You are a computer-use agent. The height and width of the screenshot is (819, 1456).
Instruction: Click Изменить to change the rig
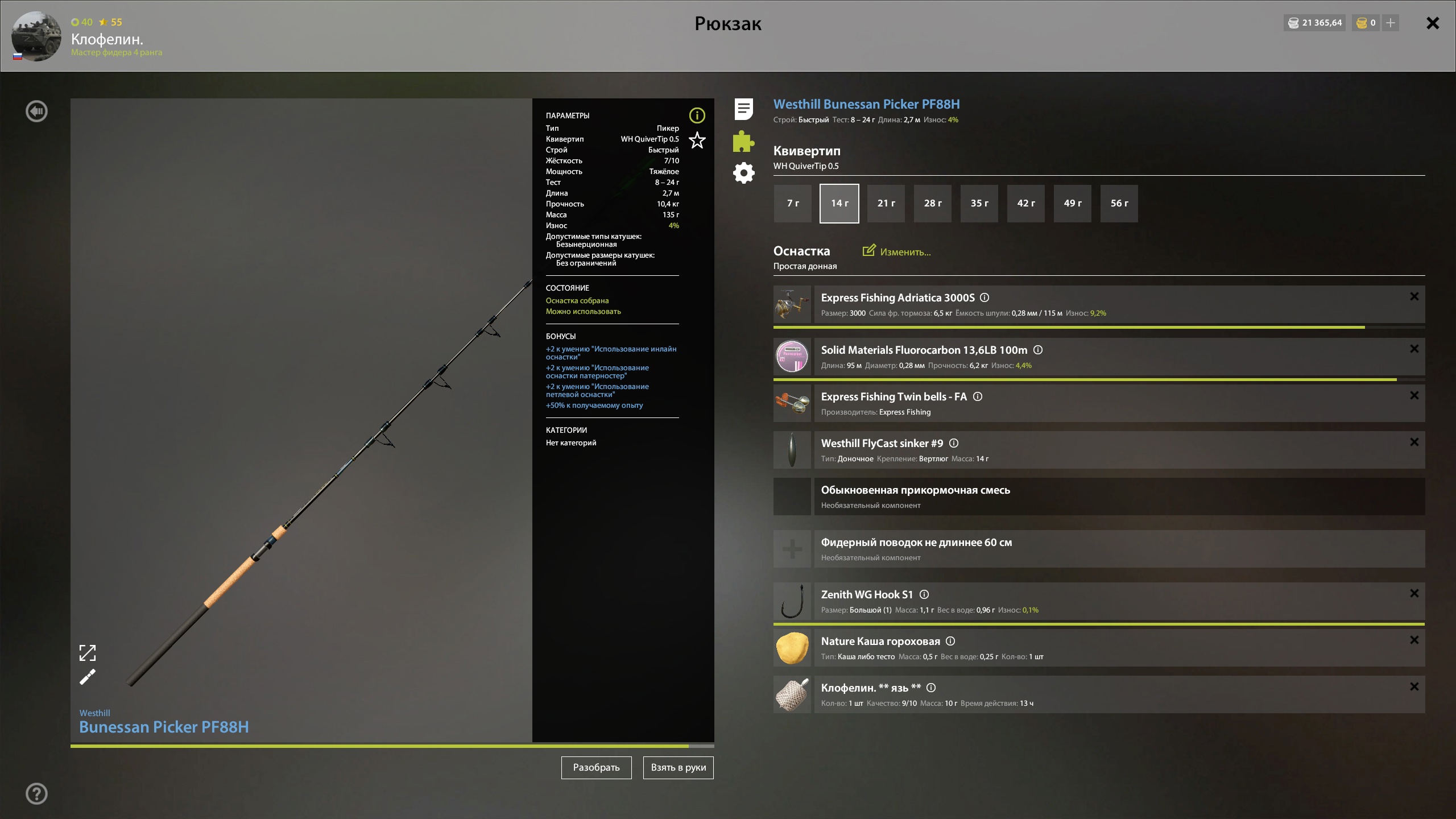click(905, 252)
